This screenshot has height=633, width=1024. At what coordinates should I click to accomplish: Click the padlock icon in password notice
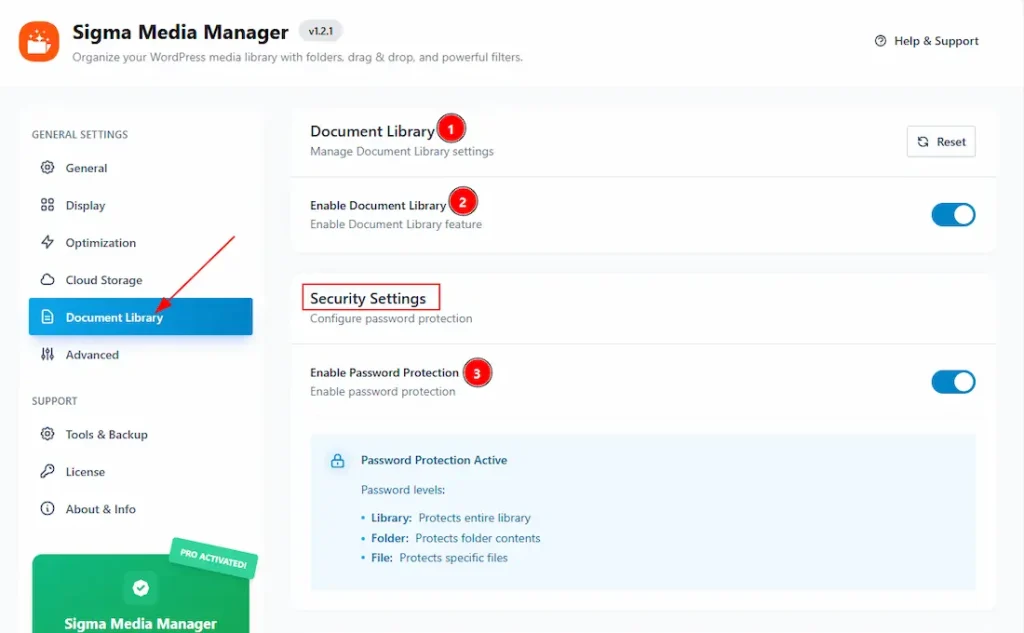(338, 461)
